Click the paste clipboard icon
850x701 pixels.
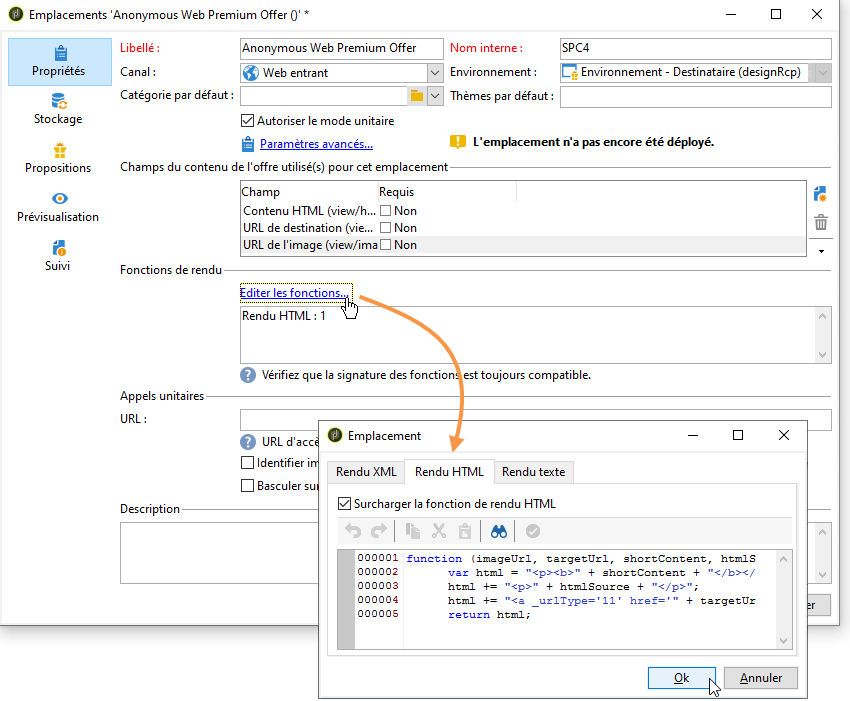(465, 531)
